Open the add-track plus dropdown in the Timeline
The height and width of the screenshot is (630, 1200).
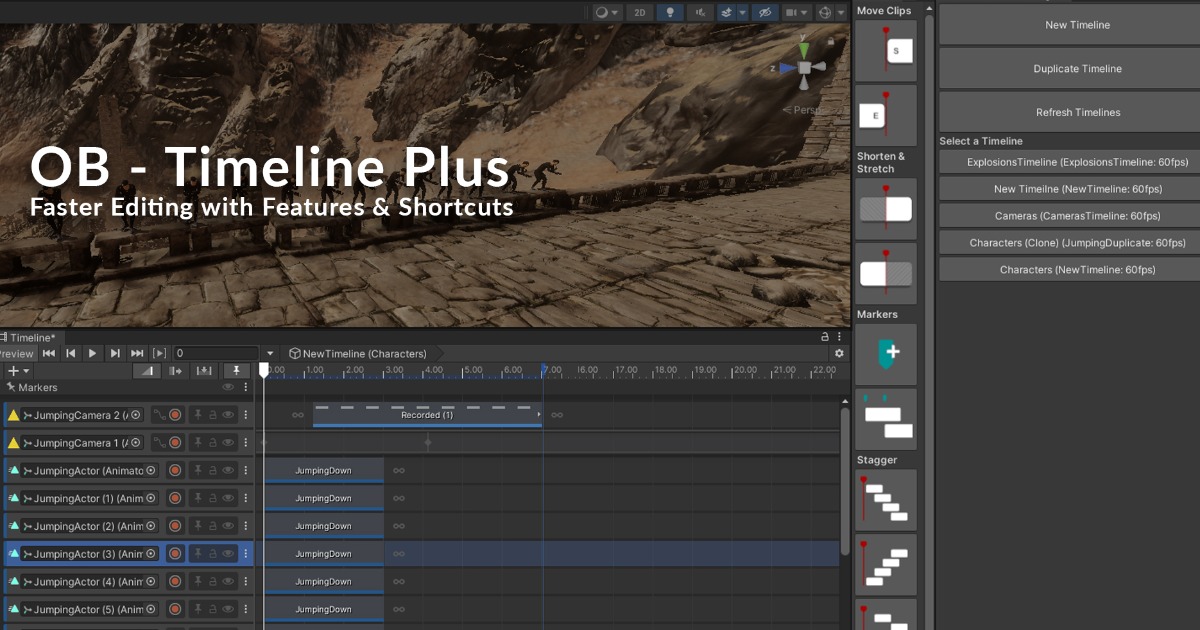pyautogui.click(x=18, y=370)
